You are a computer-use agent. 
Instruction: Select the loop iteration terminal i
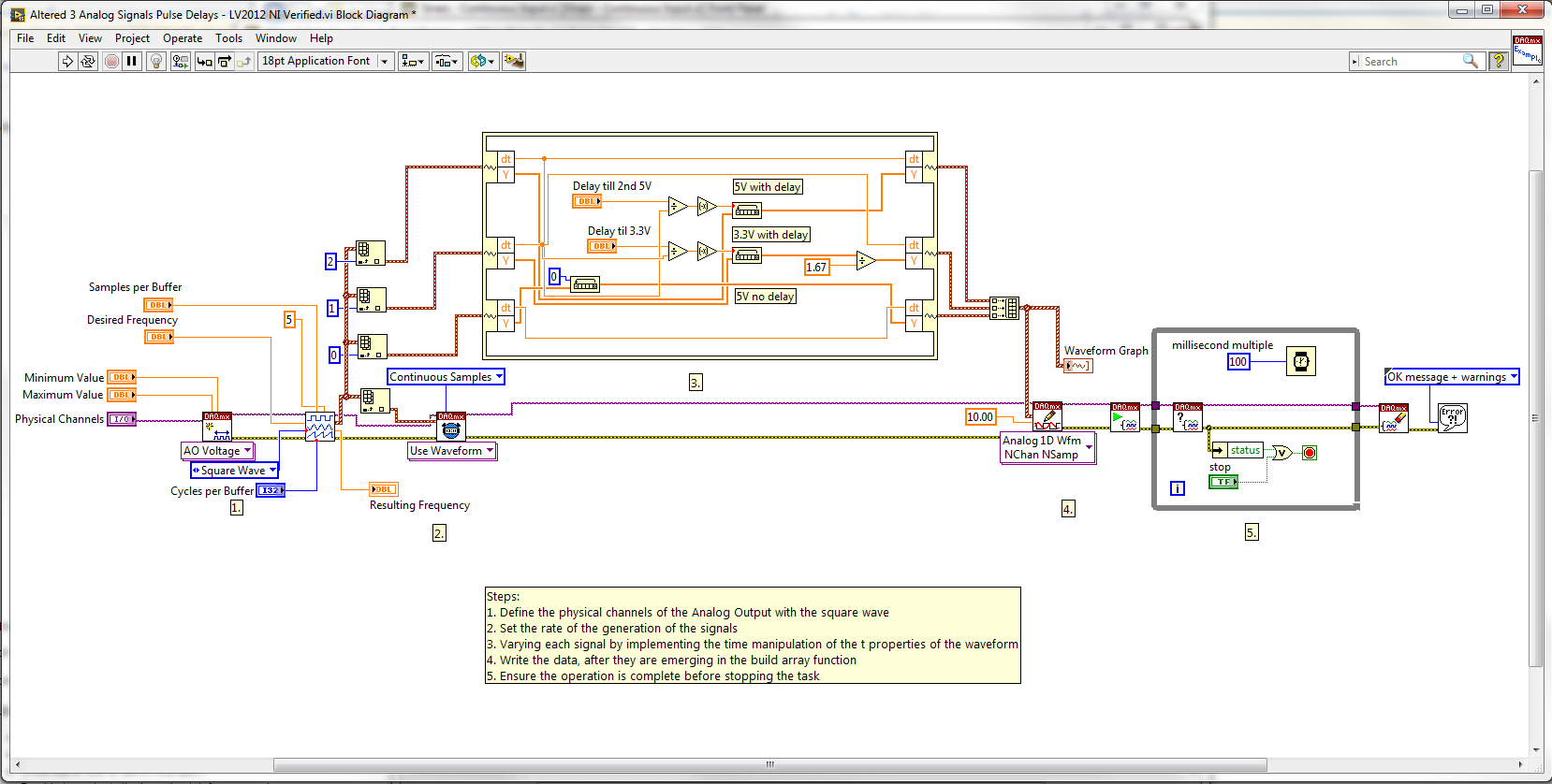coord(1178,488)
